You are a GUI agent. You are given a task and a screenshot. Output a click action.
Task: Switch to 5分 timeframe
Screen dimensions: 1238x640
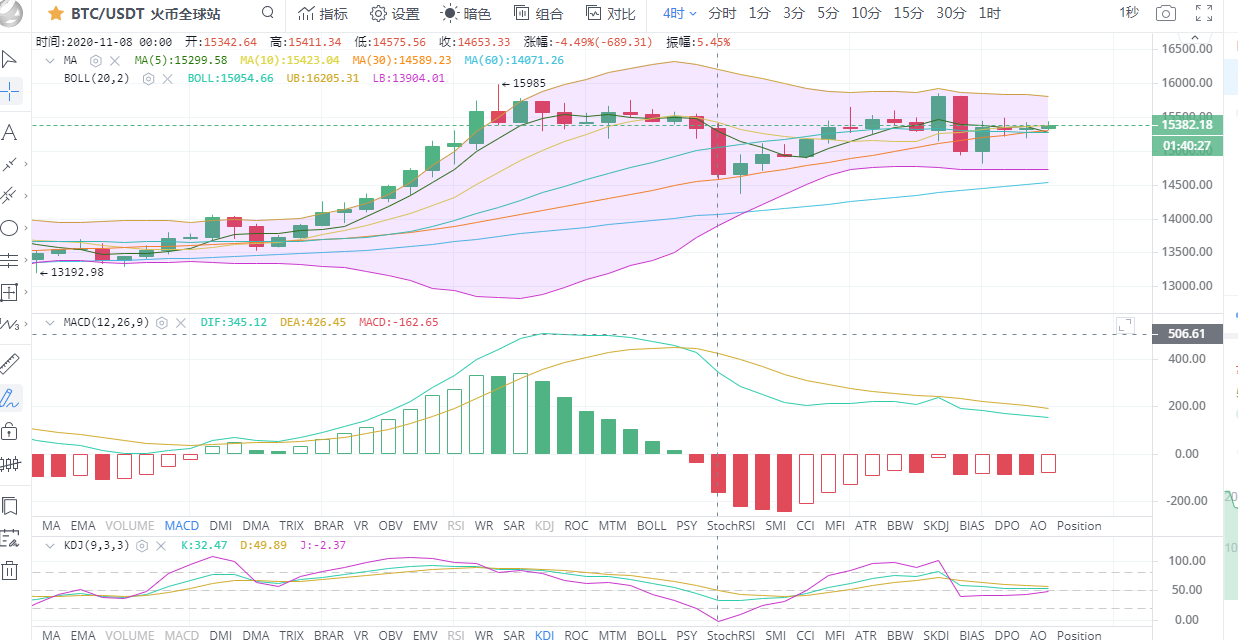828,13
